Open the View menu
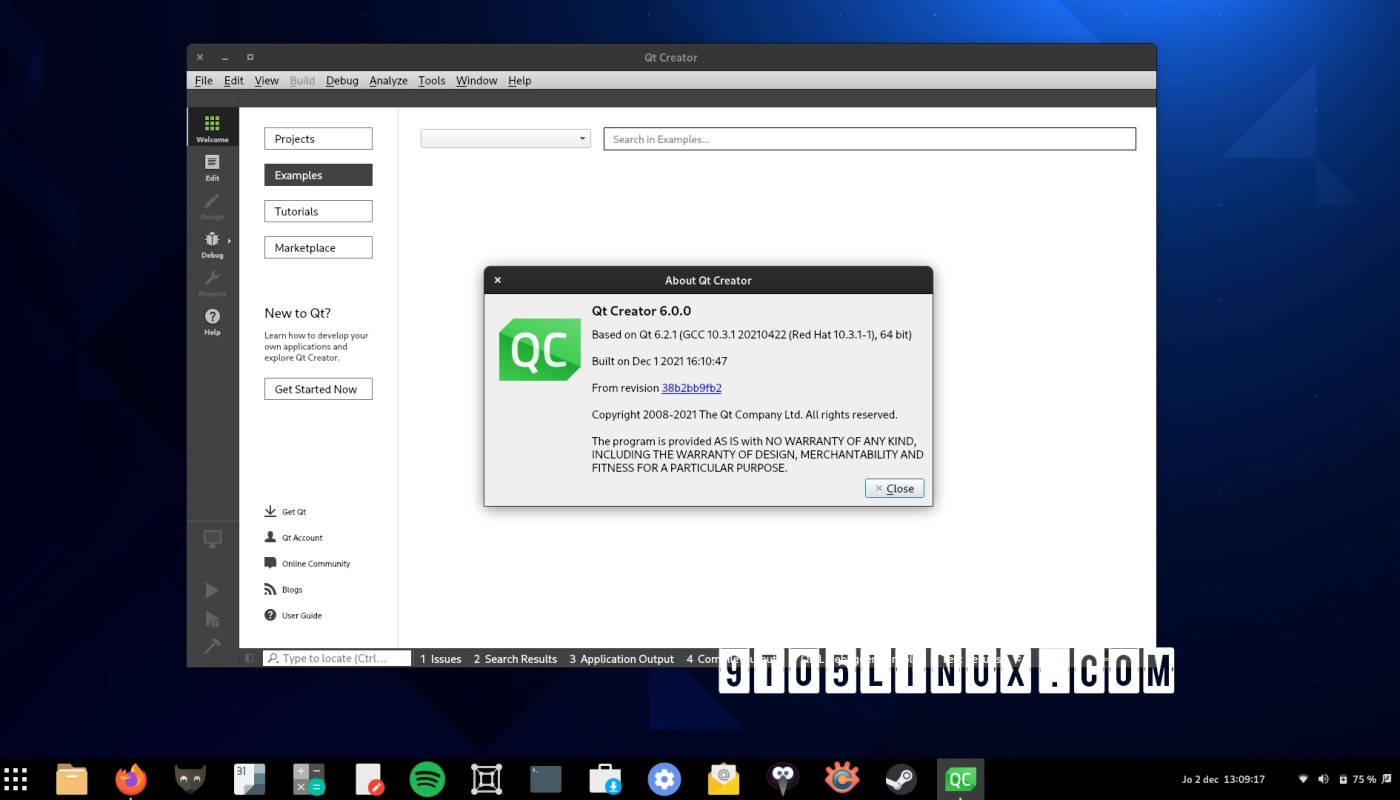Image resolution: width=1400 pixels, height=800 pixels. pos(267,81)
